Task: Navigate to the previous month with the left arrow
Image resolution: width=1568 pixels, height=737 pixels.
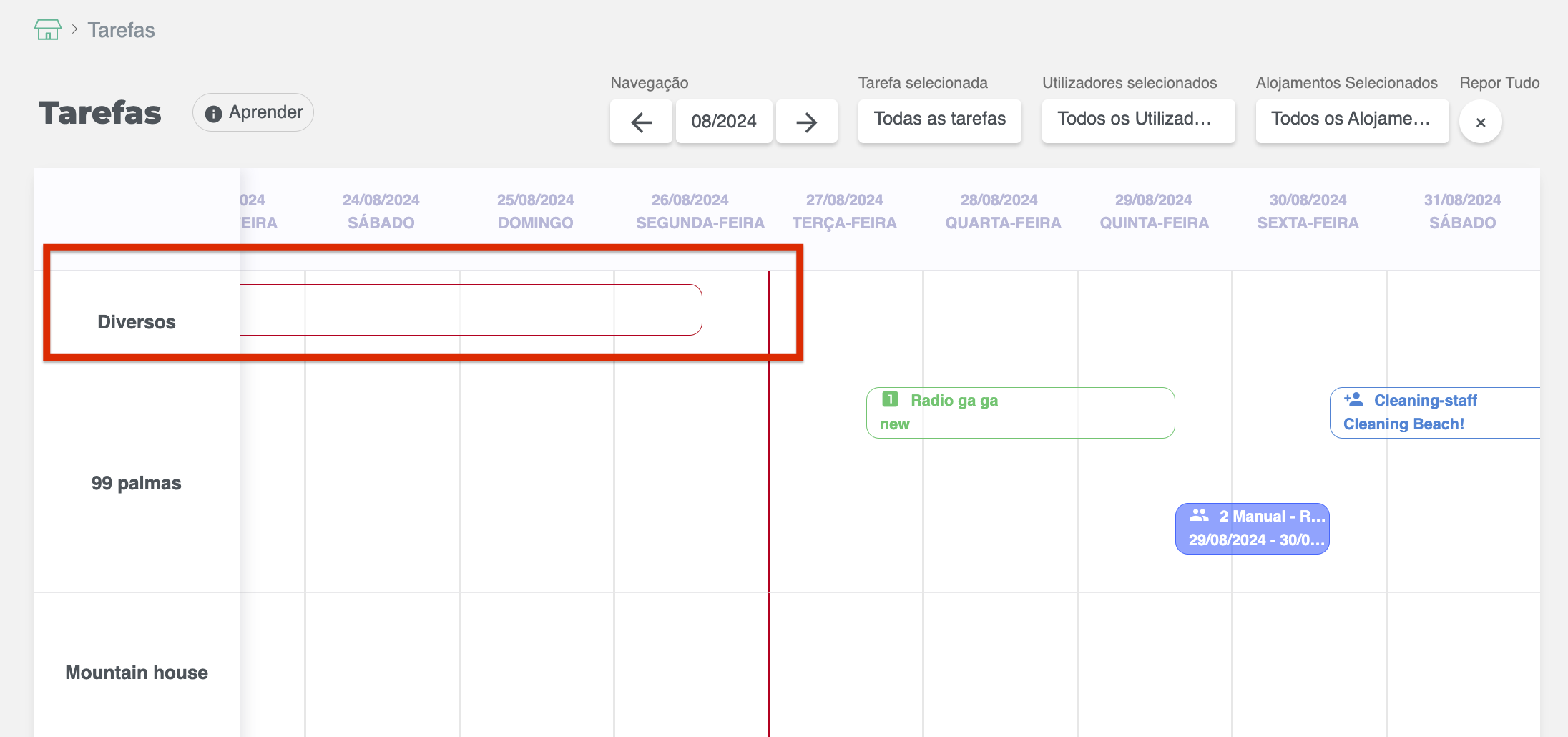Action: pyautogui.click(x=640, y=122)
